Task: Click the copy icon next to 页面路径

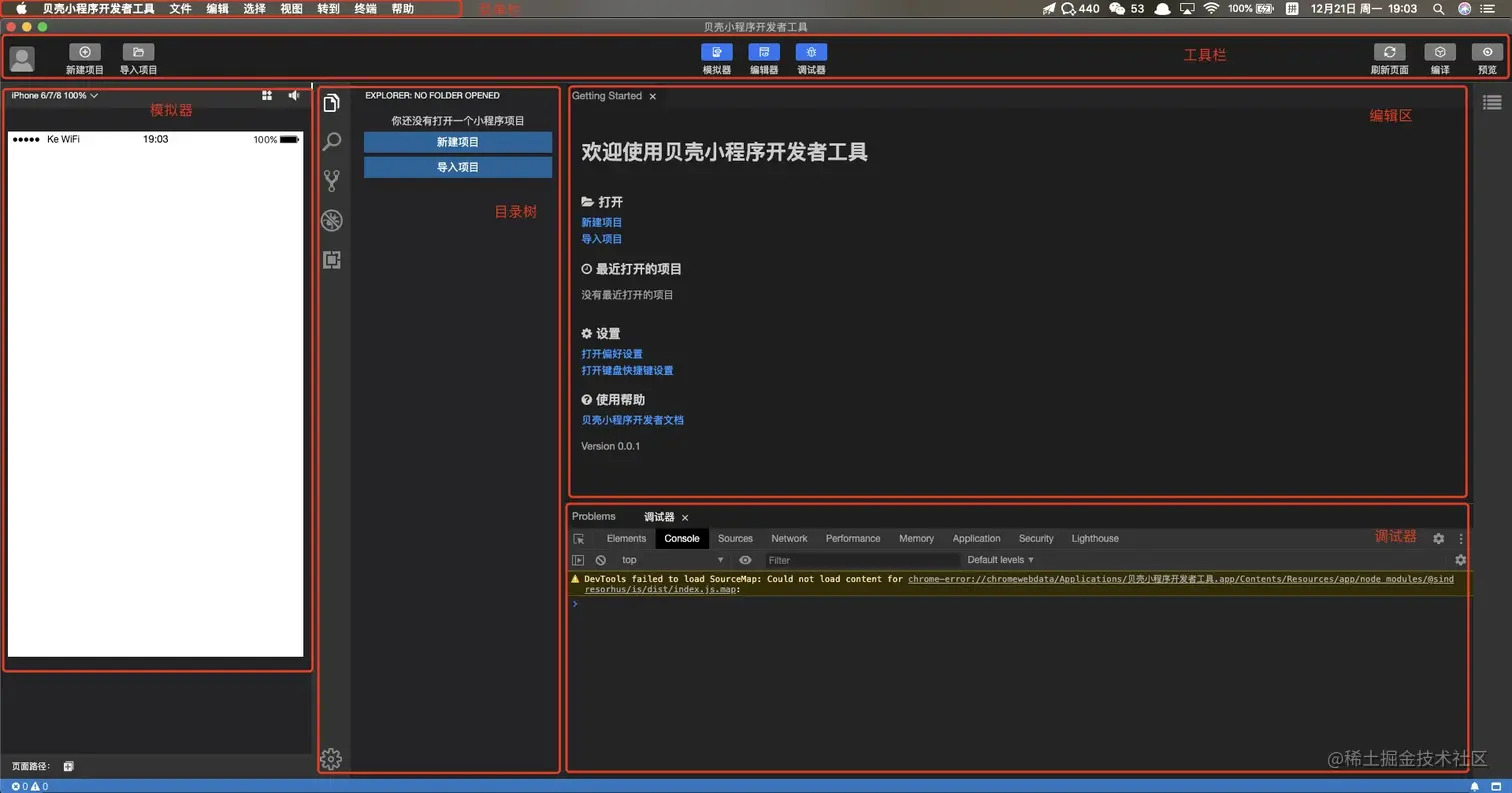Action: point(69,766)
